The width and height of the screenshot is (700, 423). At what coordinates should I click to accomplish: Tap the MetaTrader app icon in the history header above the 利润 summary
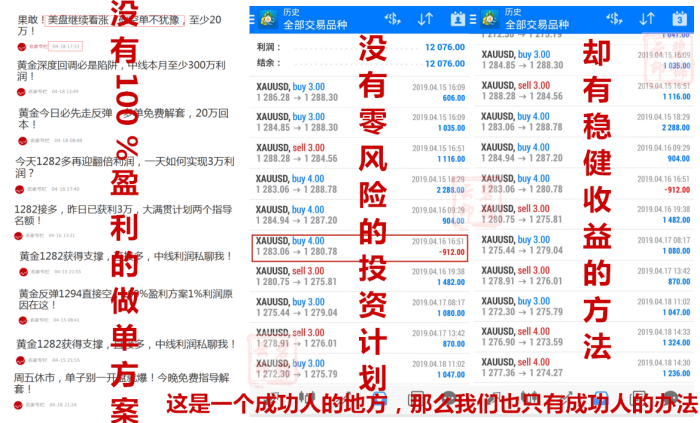[268, 19]
